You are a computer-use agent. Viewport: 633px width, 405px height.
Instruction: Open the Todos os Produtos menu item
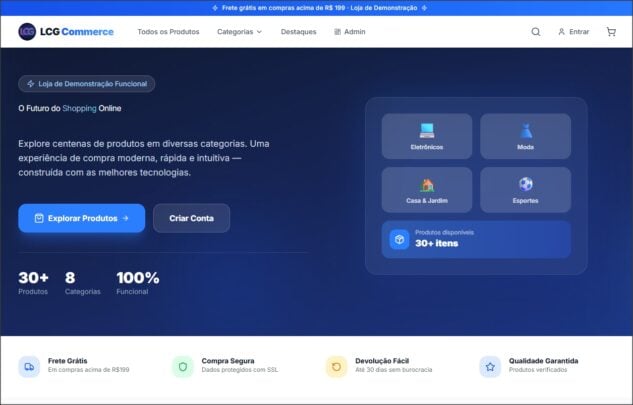point(168,32)
